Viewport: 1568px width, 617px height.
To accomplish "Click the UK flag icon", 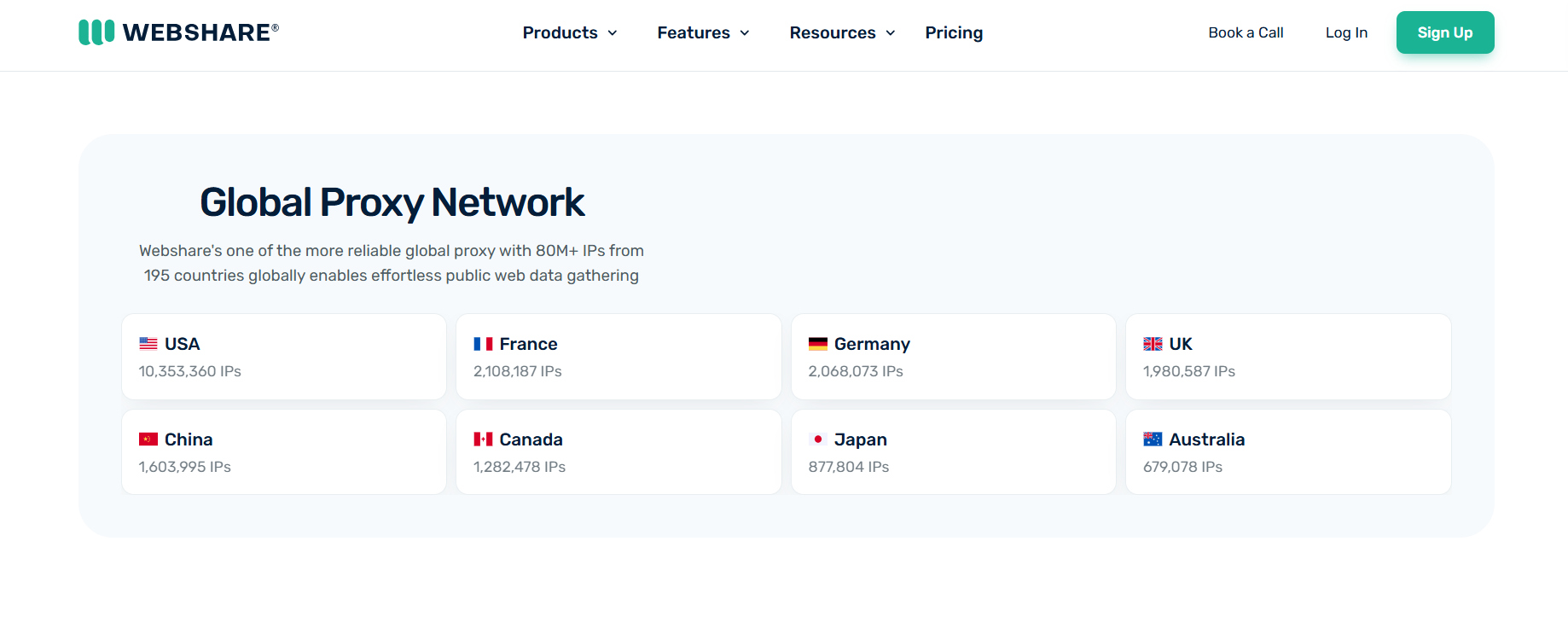I will 1153,344.
